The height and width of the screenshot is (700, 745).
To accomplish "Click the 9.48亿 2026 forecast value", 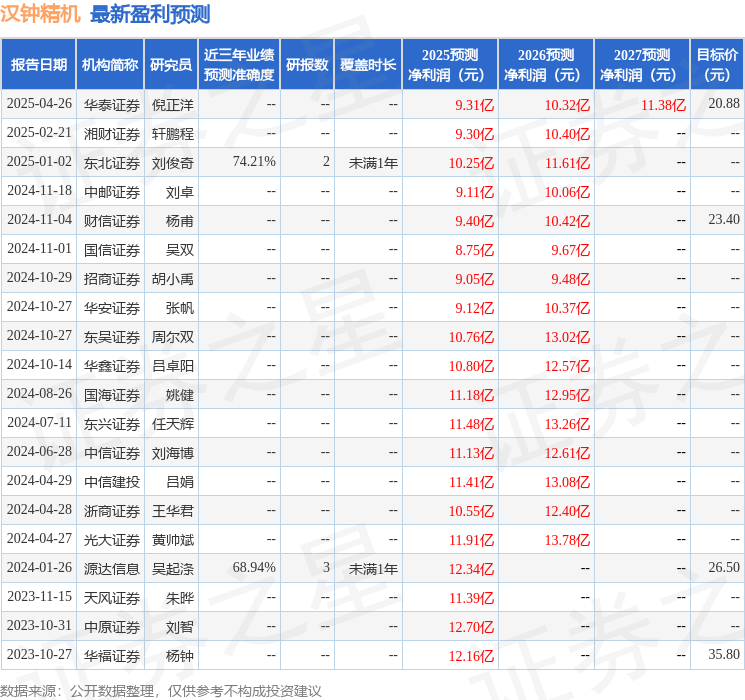I will (570, 279).
